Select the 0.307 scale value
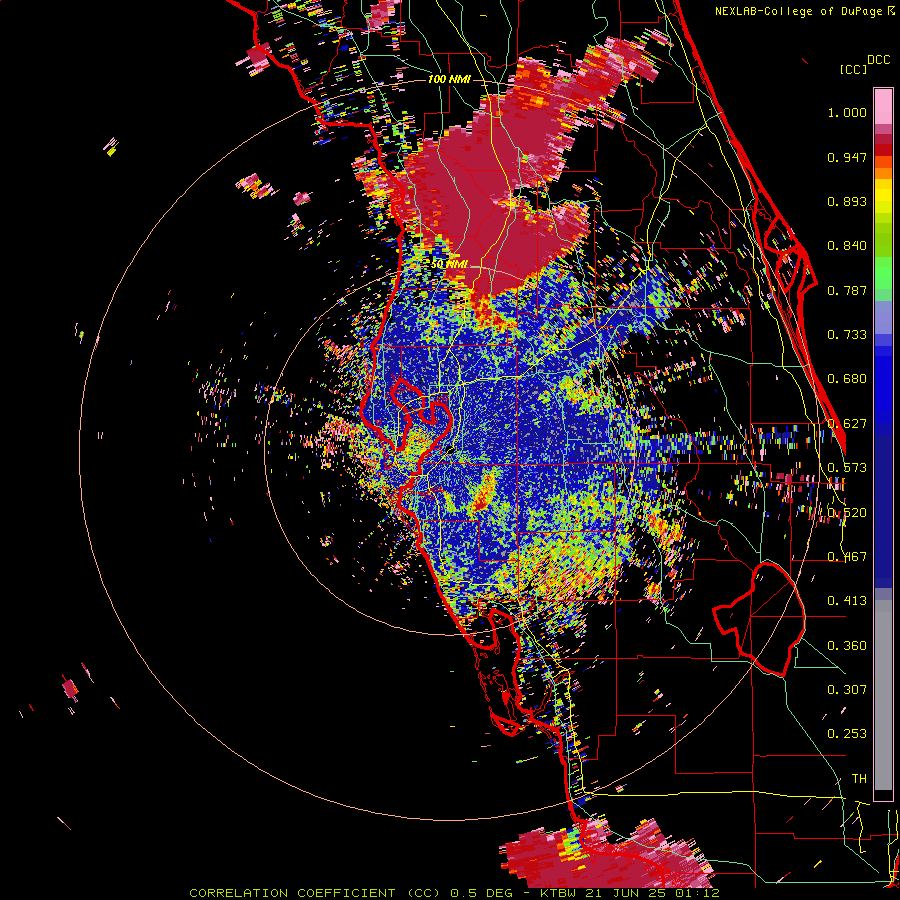The height and width of the screenshot is (900, 900). tap(847, 690)
